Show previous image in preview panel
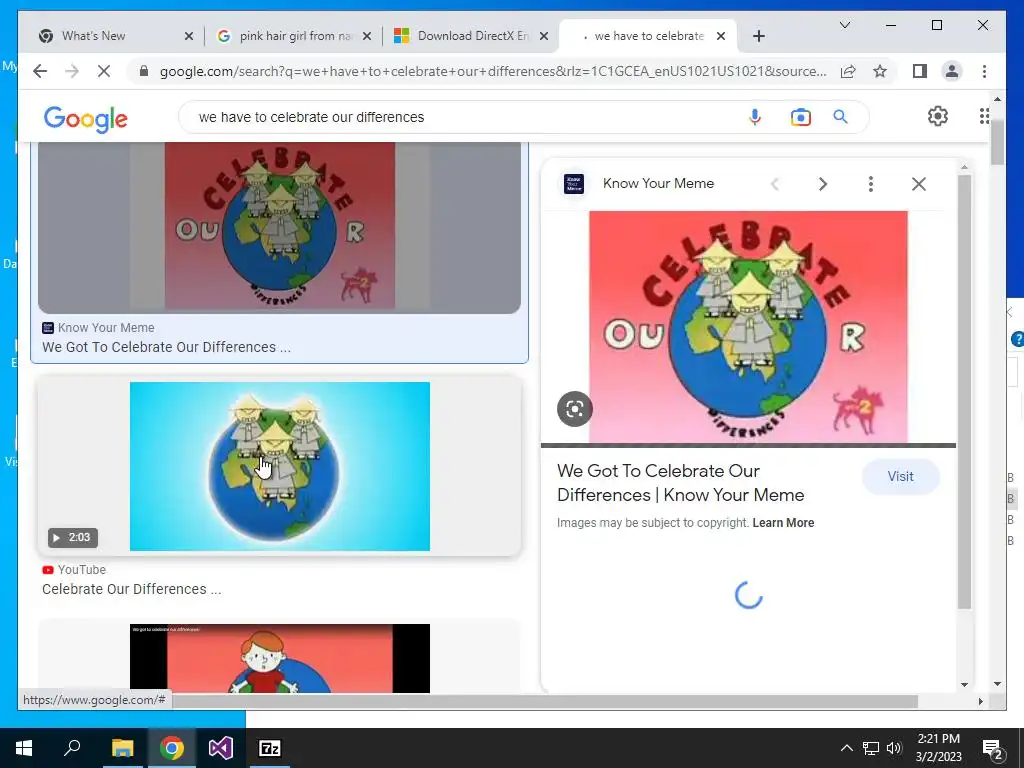The image size is (1024, 768). pyautogui.click(x=775, y=184)
